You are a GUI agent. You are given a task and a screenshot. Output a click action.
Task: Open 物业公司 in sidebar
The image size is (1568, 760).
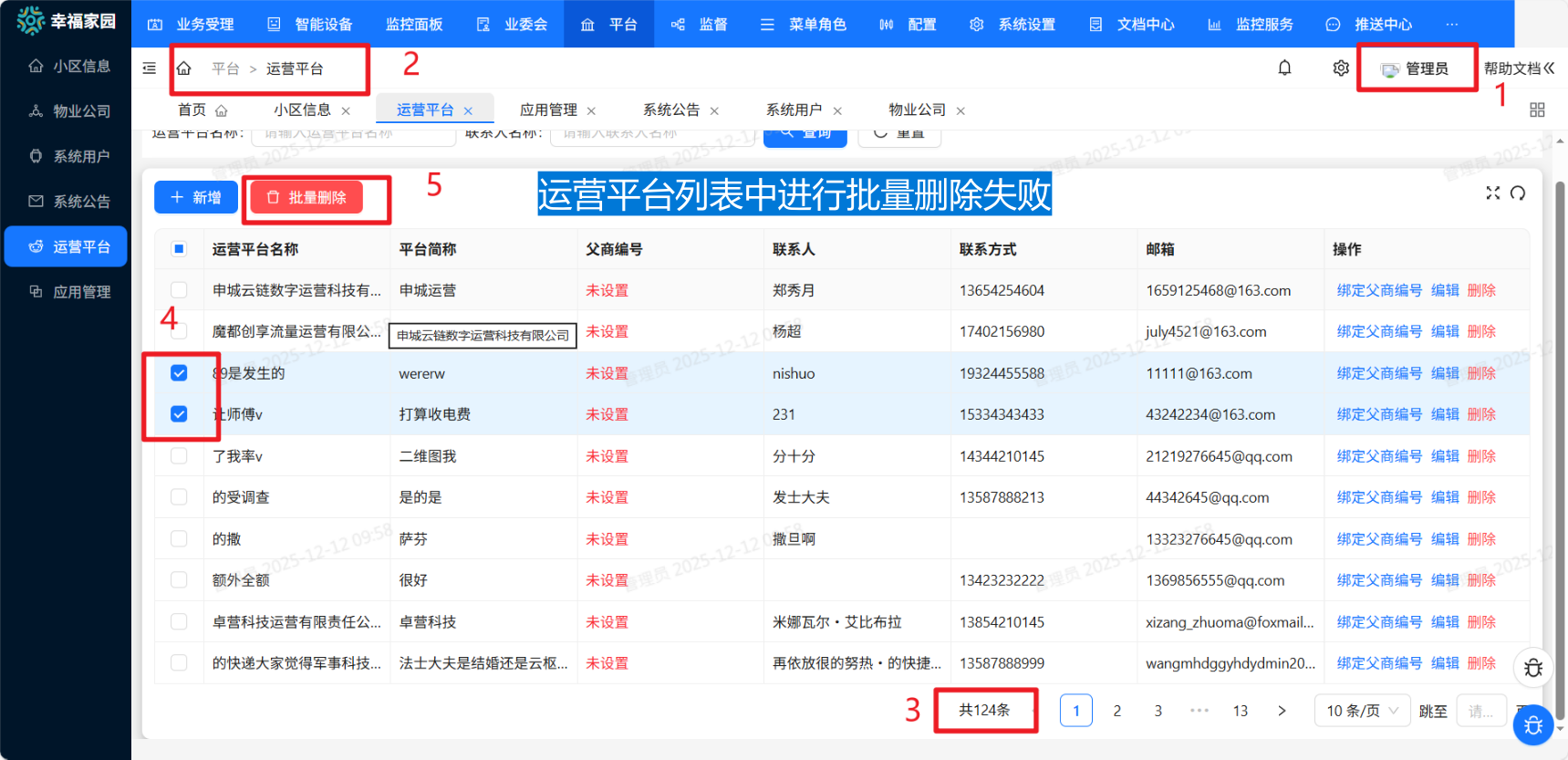(x=66, y=111)
